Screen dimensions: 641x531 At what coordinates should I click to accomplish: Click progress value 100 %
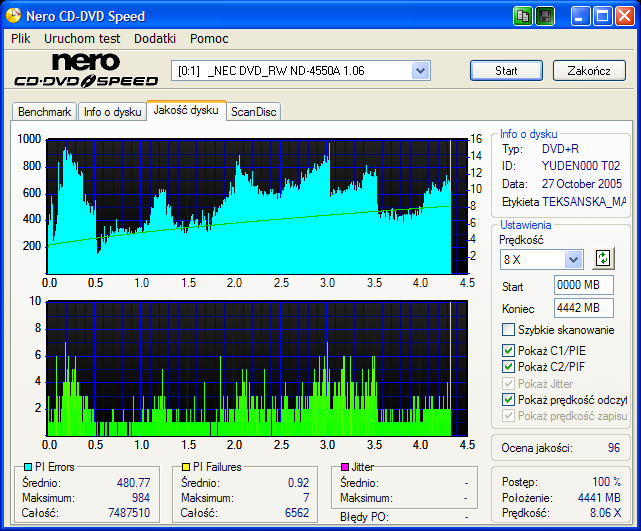[606, 482]
